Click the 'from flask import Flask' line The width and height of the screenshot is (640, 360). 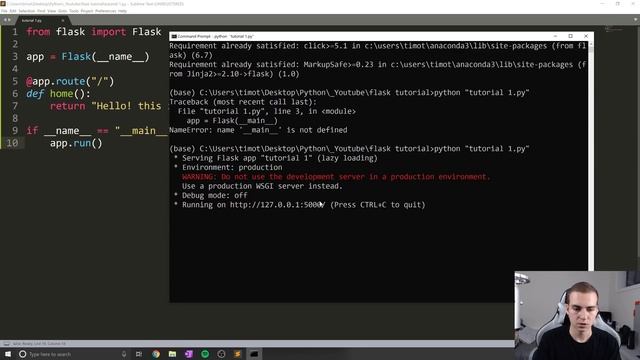point(94,32)
